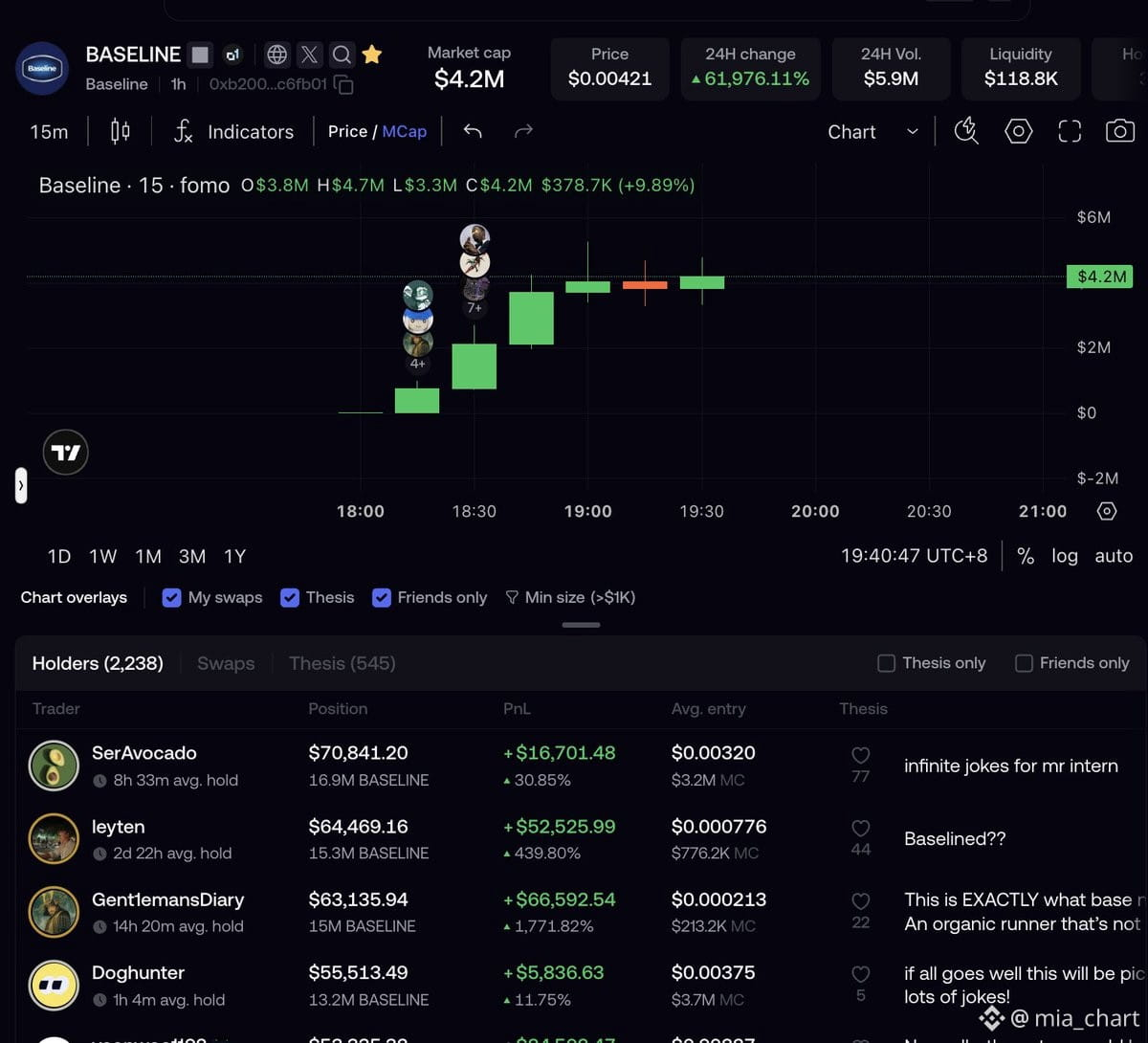Like leyten's thesis heart icon
1148x1043 pixels.
(x=861, y=829)
